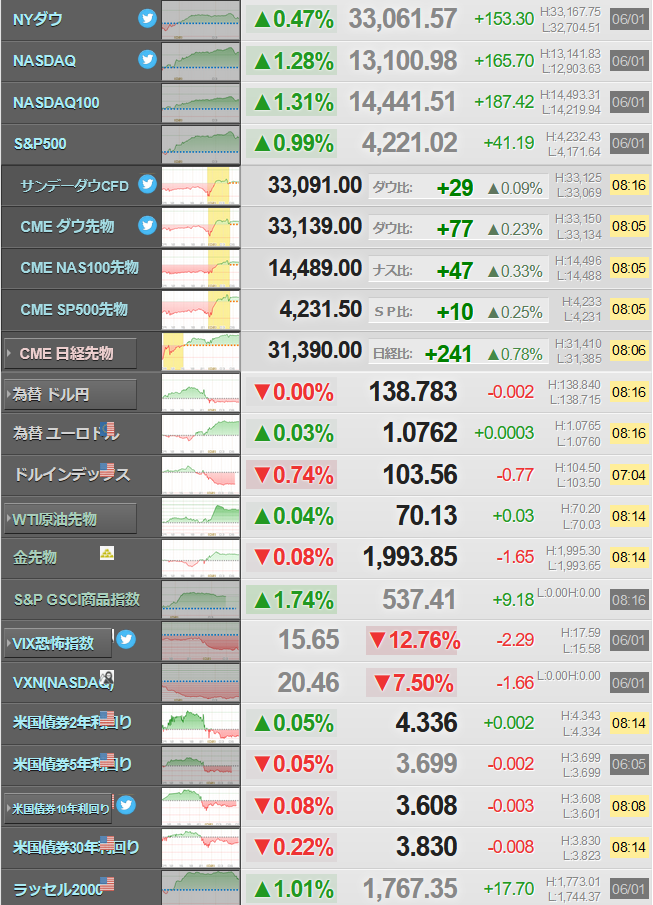Open the CME 日経先物 mini chart thumbnail
The width and height of the screenshot is (653, 905).
click(200, 351)
